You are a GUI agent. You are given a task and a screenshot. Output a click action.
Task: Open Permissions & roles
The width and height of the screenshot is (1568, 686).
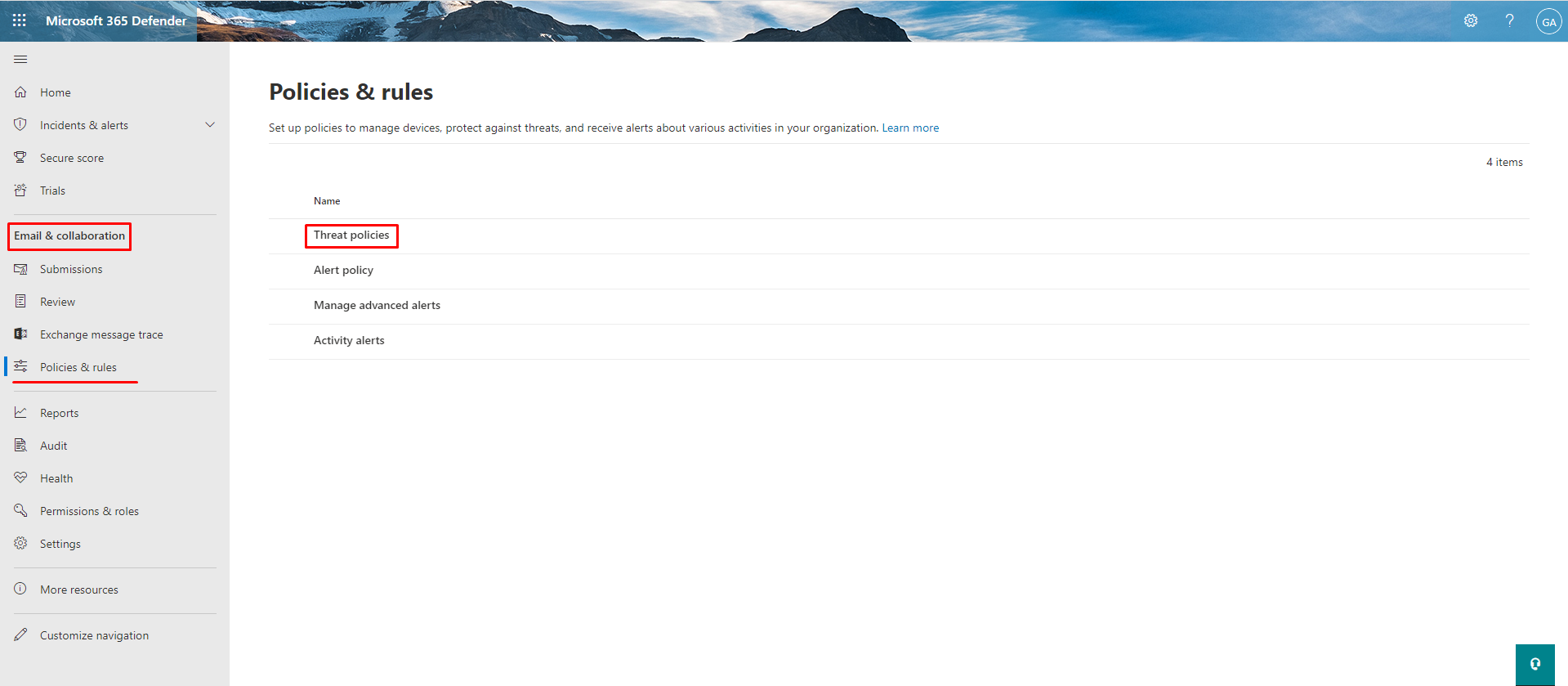(x=89, y=511)
